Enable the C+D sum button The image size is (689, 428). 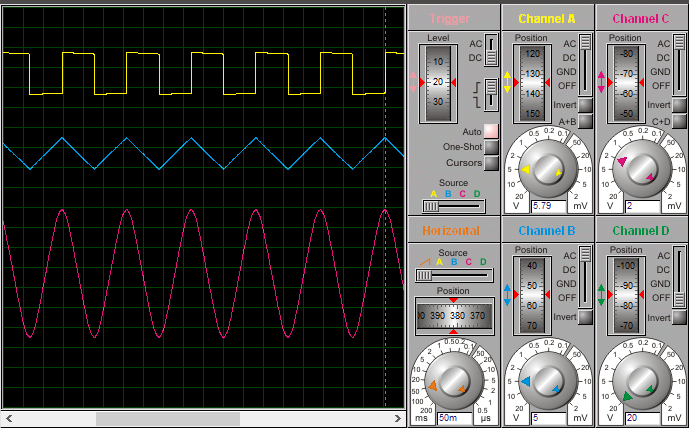pyautogui.click(x=679, y=121)
